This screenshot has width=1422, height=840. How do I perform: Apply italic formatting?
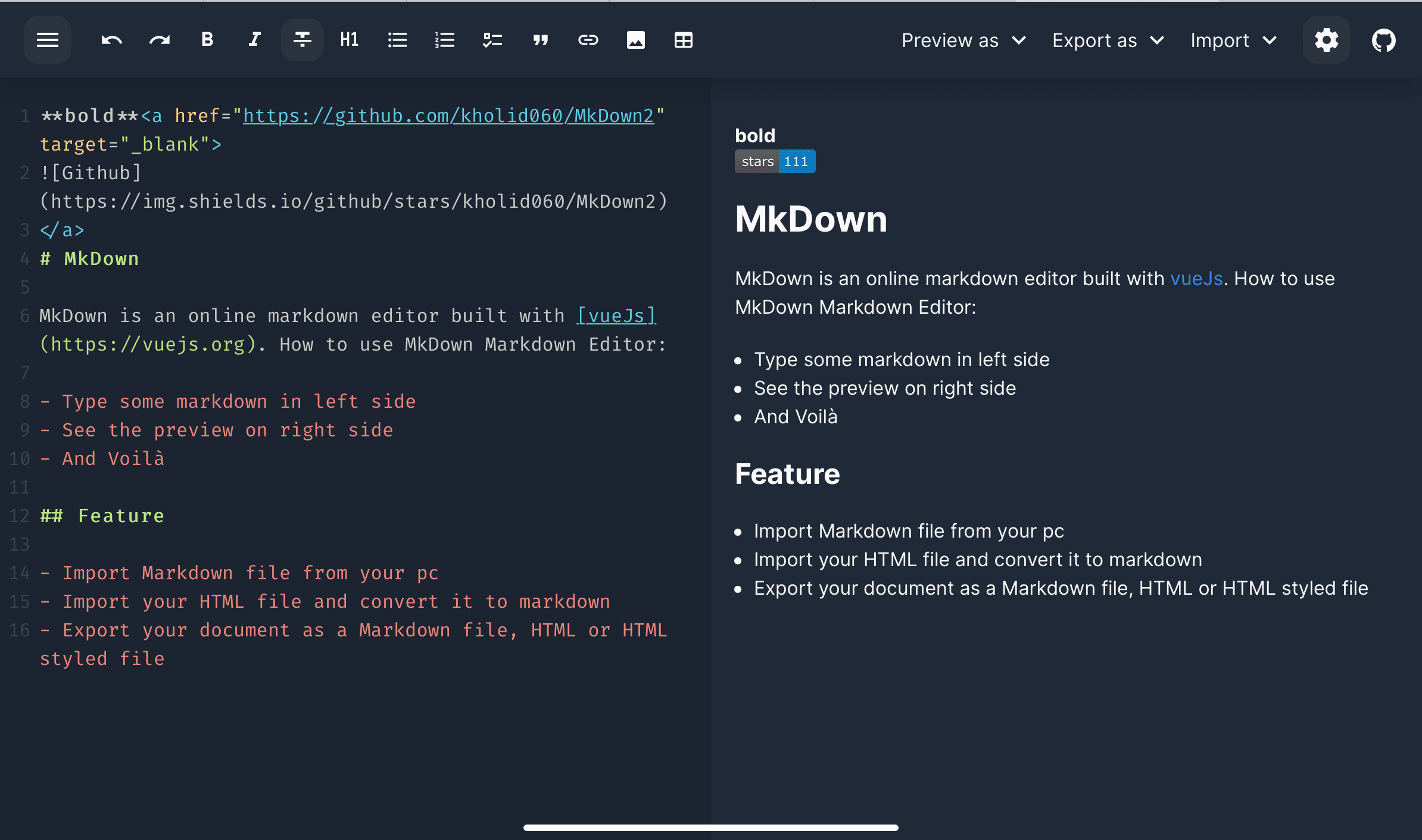pyautogui.click(x=255, y=40)
